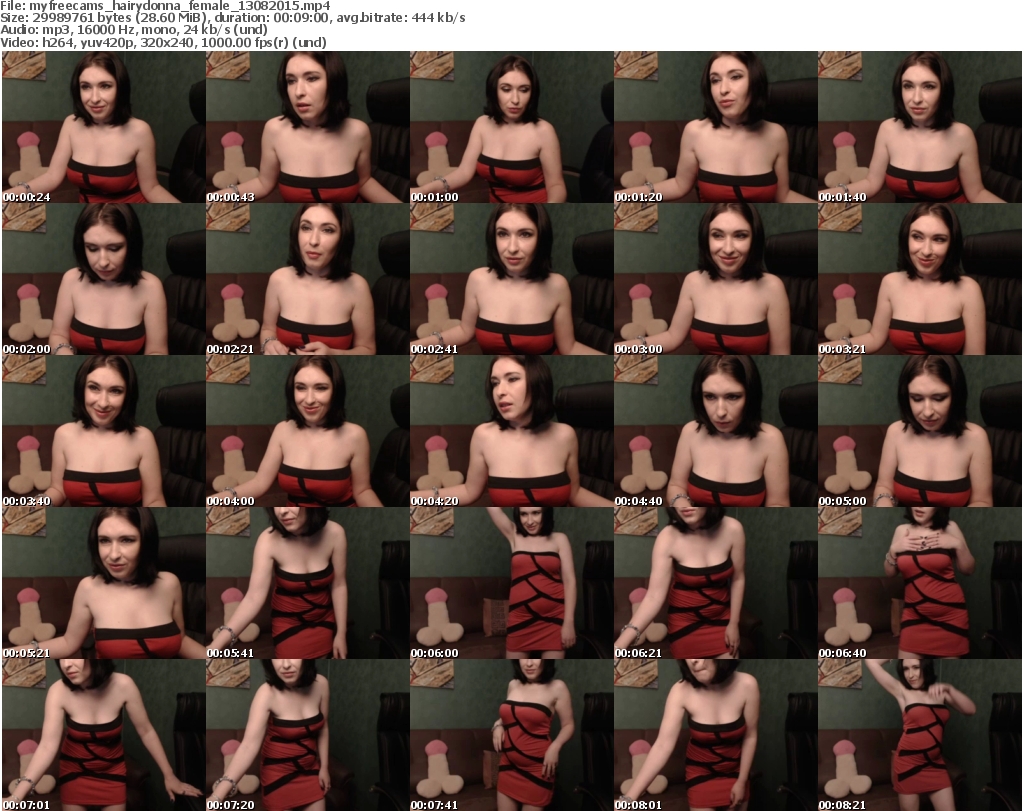Open the frame at 00:01:00
The height and width of the screenshot is (811, 1024).
tap(511, 127)
